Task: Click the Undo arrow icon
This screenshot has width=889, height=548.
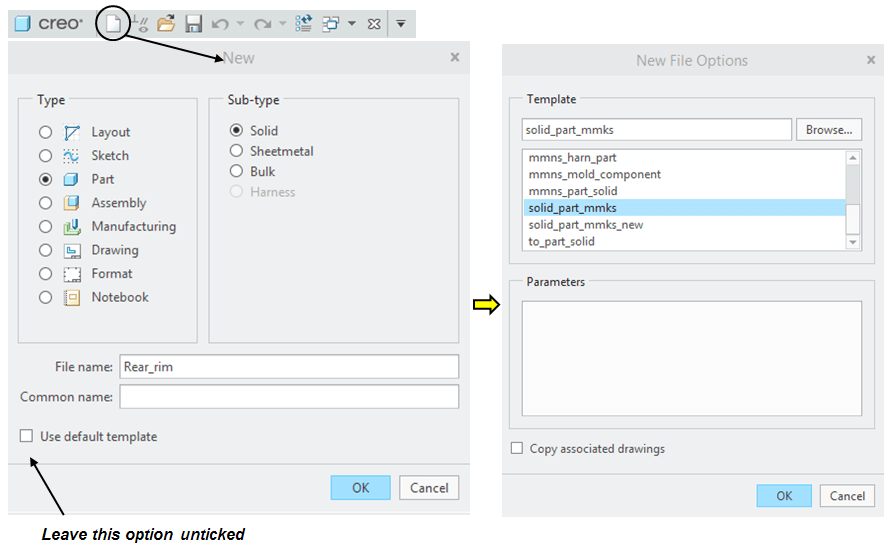Action: click(220, 23)
